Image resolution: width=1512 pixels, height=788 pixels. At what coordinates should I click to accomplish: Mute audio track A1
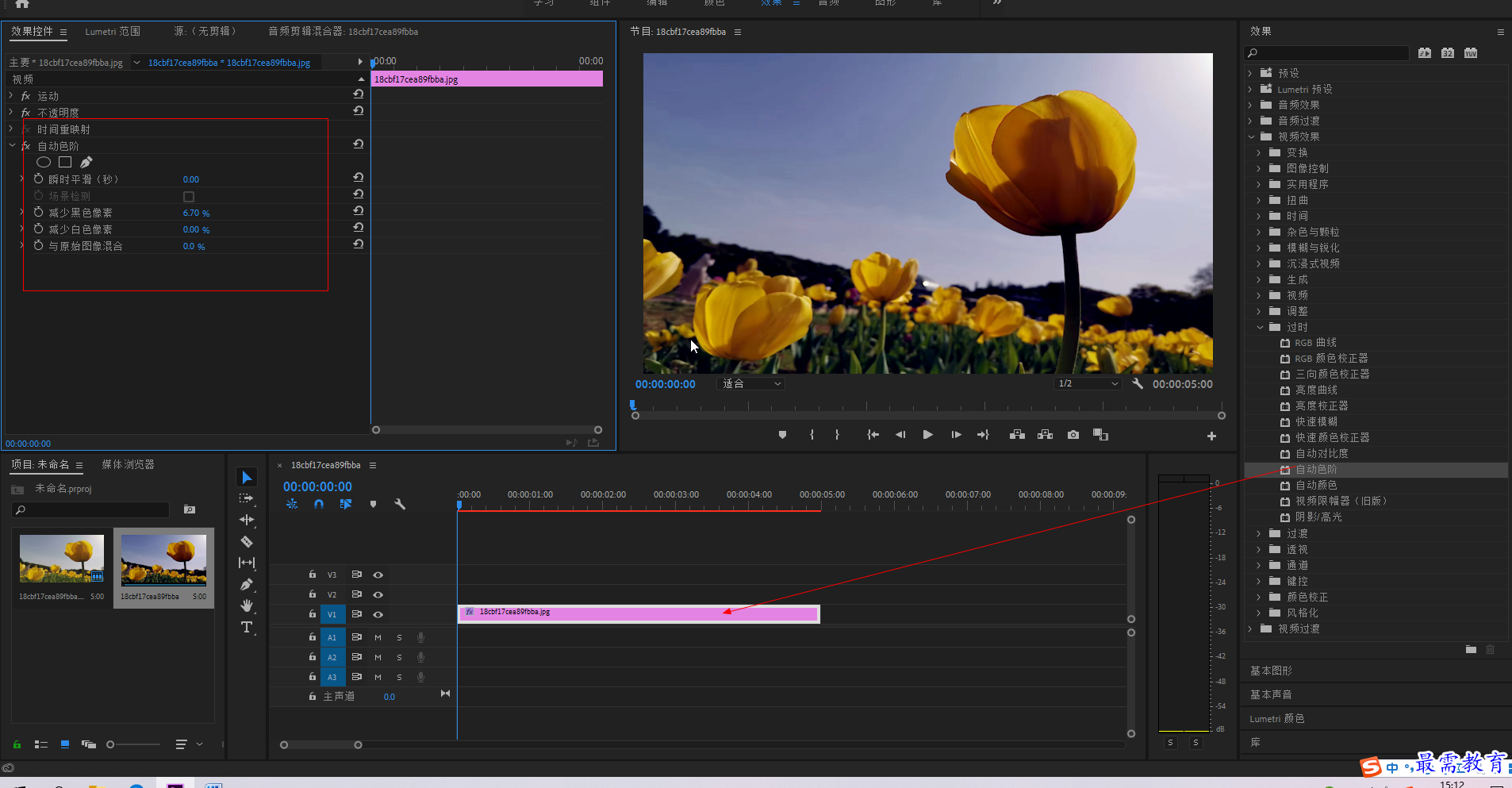click(x=378, y=637)
